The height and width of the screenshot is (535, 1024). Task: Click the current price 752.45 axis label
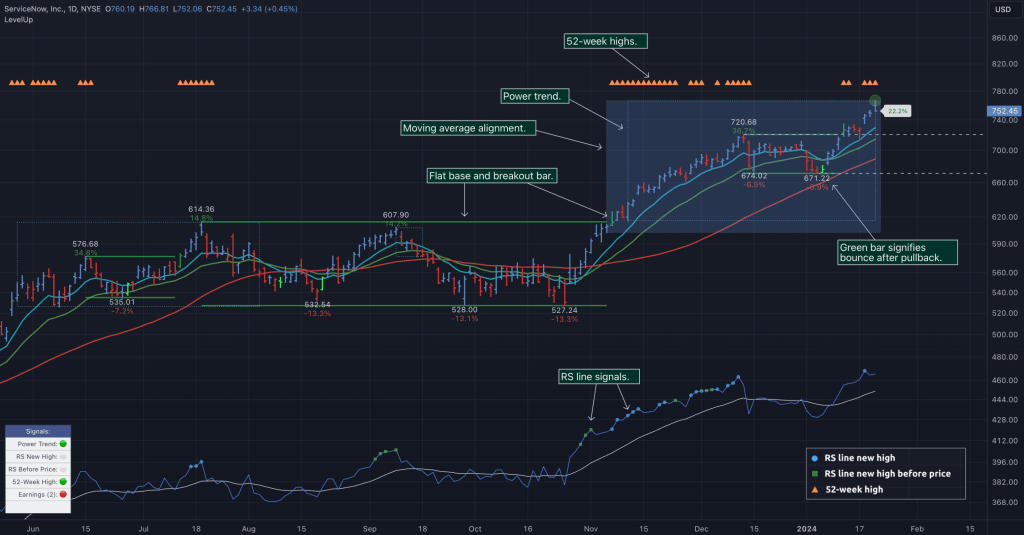pyautogui.click(x=1003, y=111)
